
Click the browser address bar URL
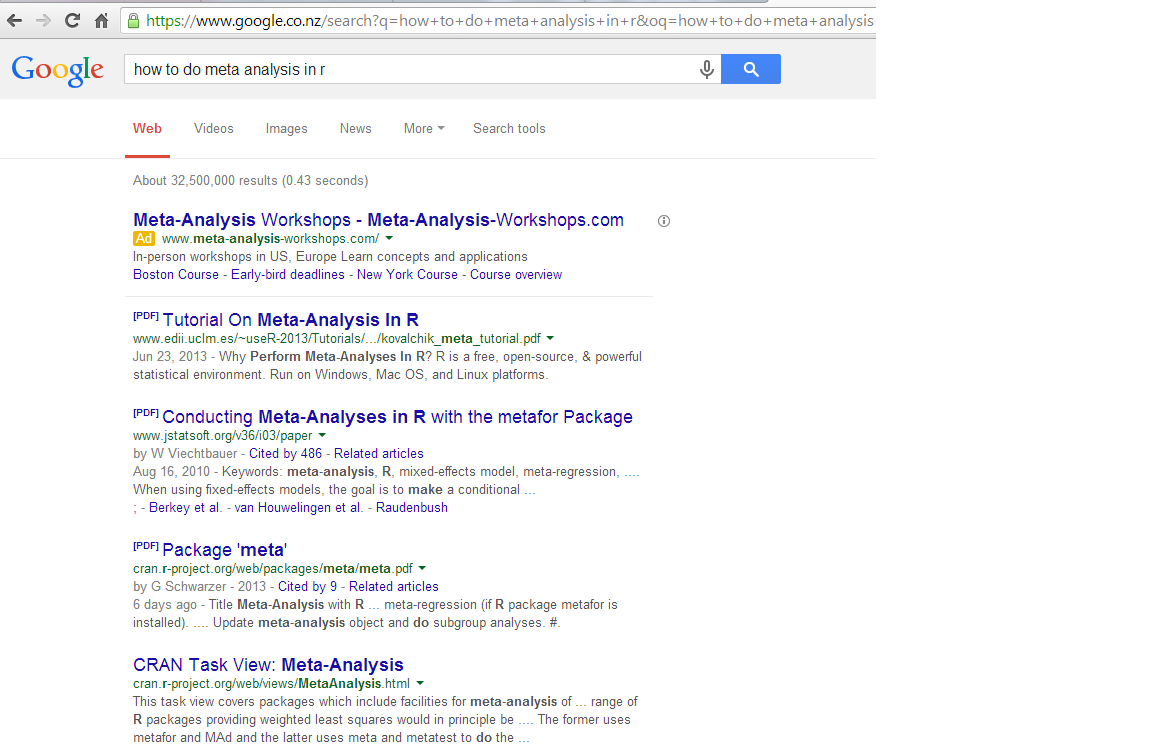[509, 21]
